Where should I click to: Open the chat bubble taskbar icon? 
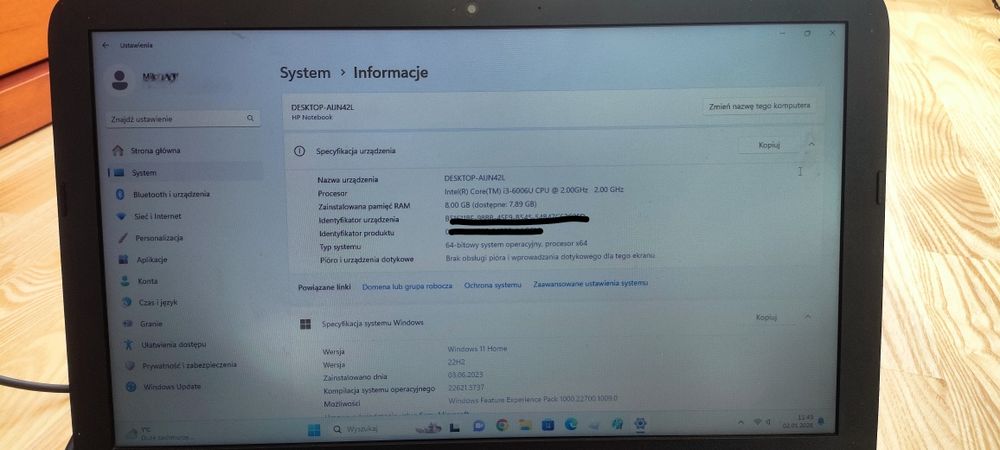click(479, 426)
